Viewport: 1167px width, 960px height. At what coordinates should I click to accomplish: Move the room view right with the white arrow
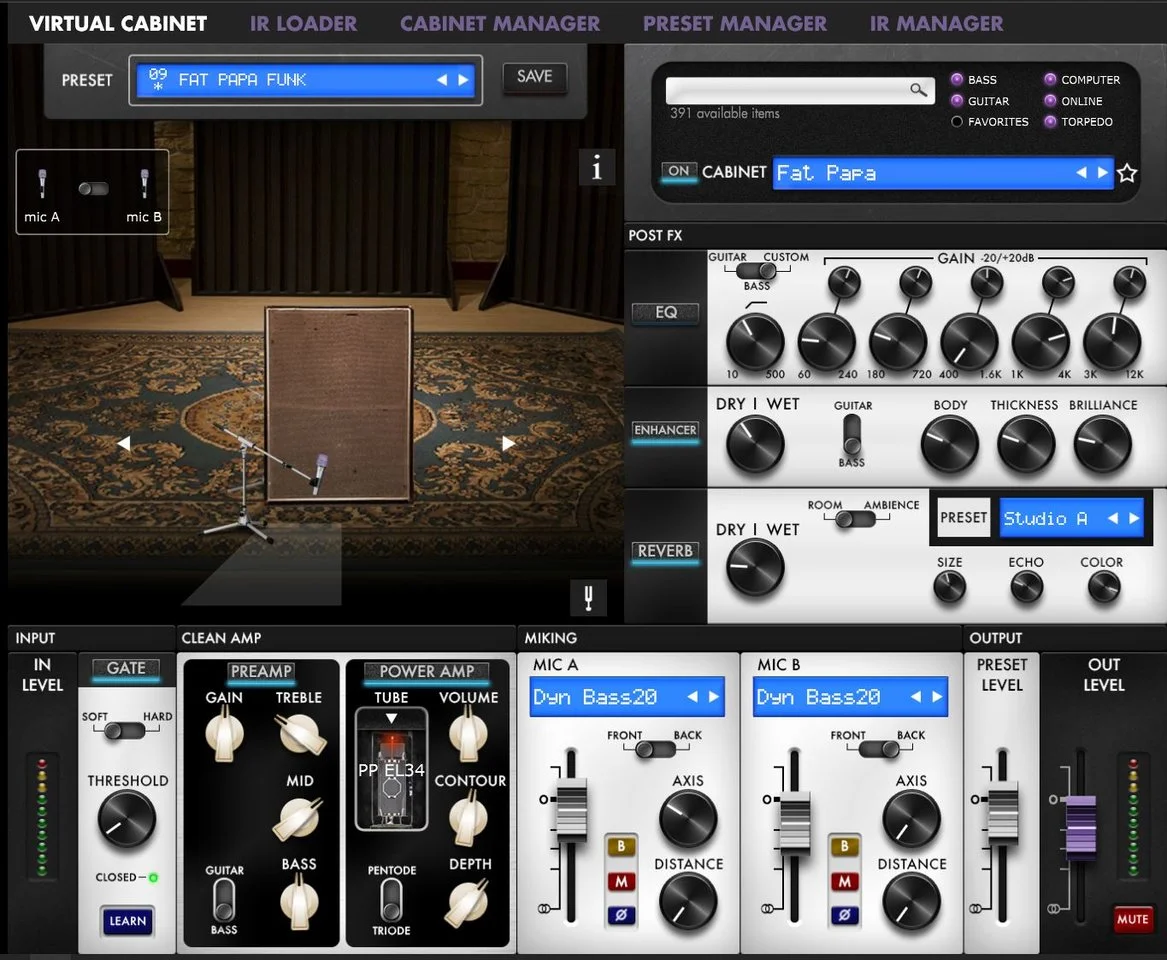click(508, 443)
